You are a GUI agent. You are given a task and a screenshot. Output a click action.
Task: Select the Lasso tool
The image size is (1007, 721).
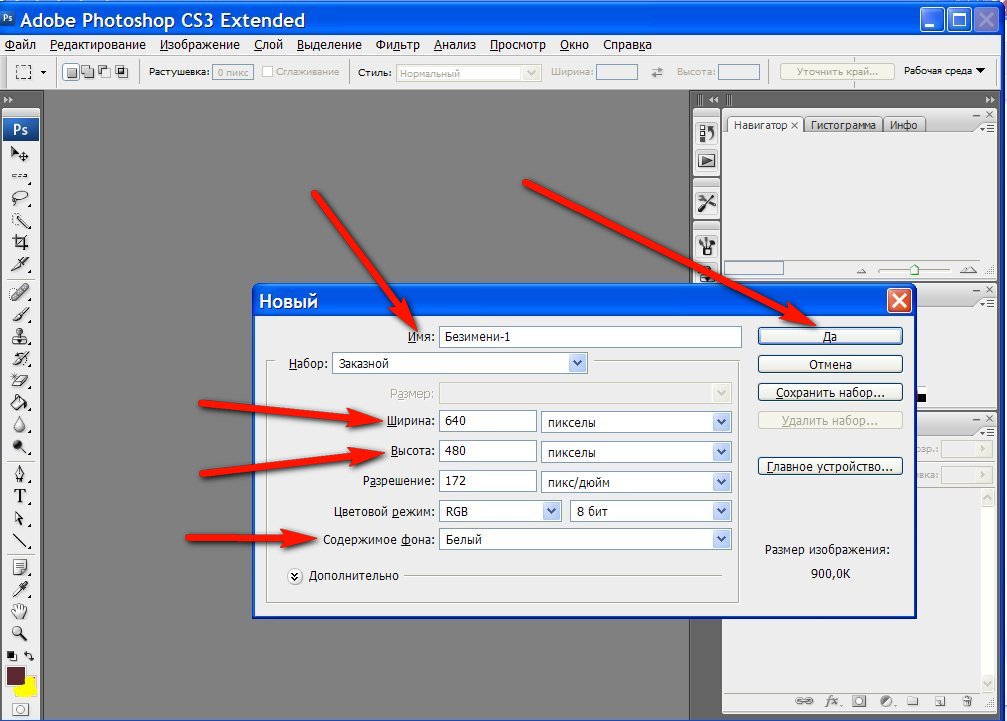pyautogui.click(x=20, y=198)
